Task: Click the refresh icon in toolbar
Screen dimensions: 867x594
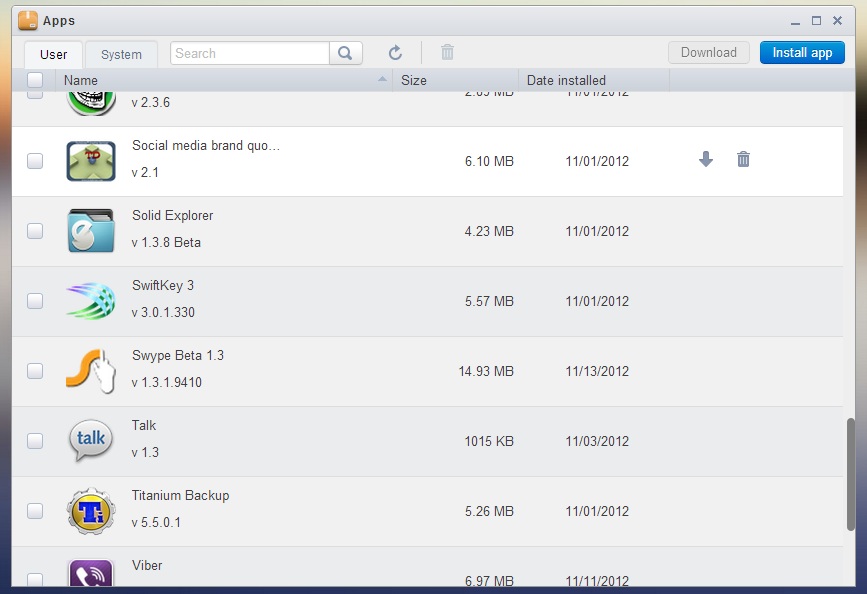Action: (x=395, y=53)
